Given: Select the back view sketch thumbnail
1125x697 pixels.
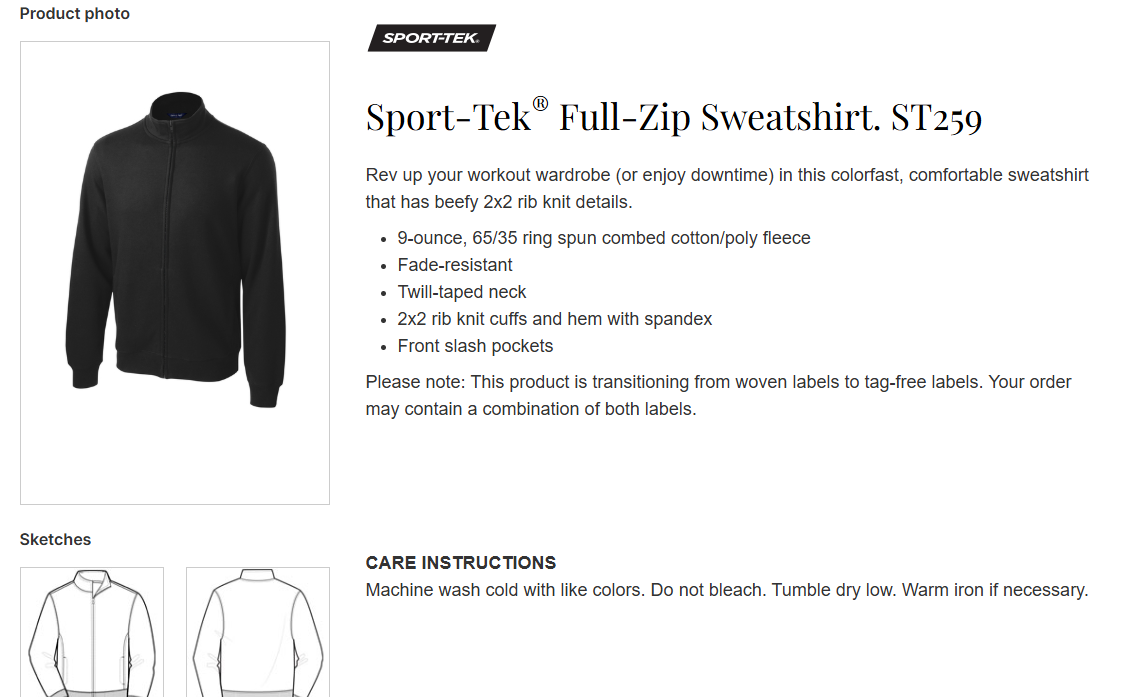Looking at the screenshot, I should coord(257,632).
